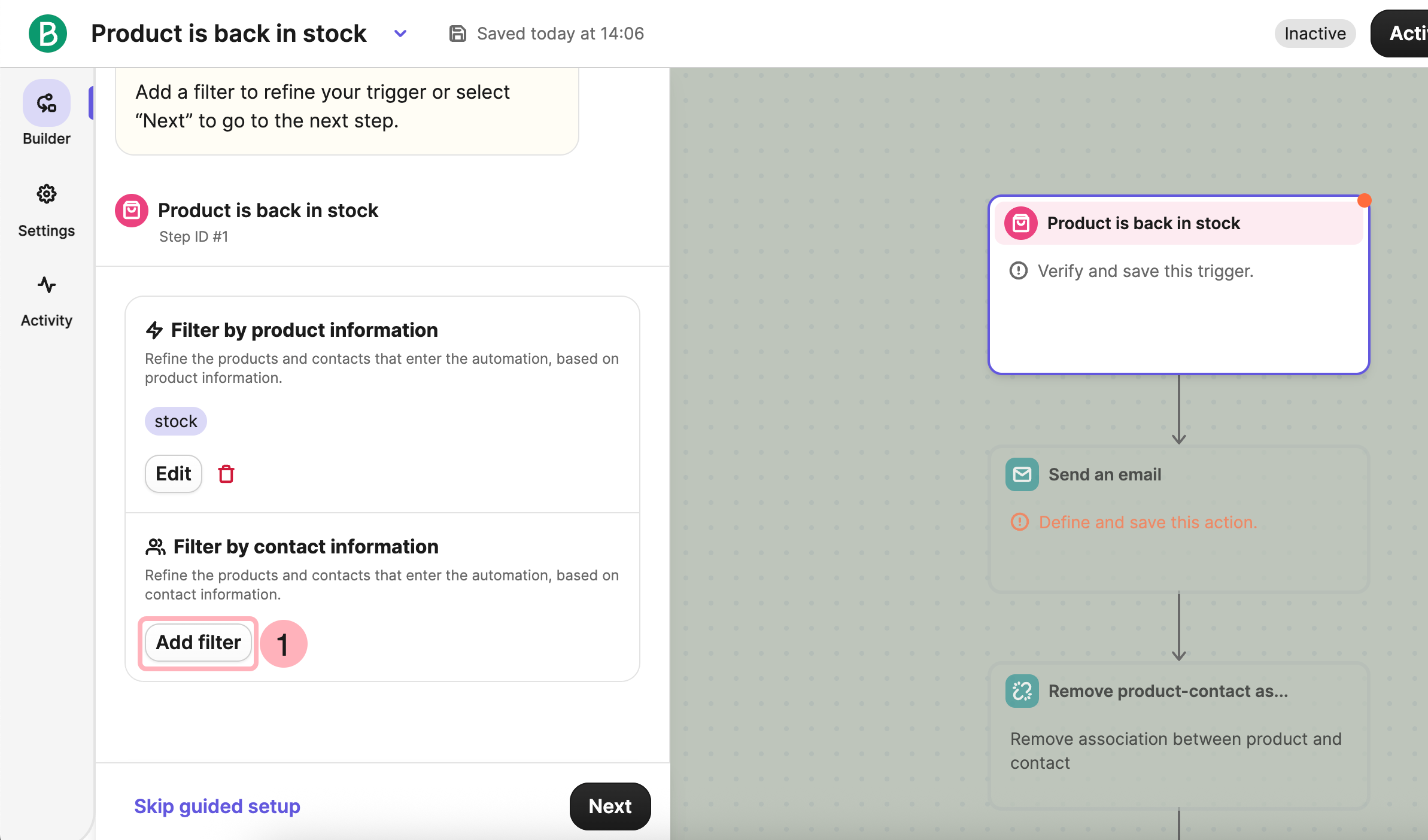Click the Remove product-contact association icon
The image size is (1428, 840).
pos(1022,691)
